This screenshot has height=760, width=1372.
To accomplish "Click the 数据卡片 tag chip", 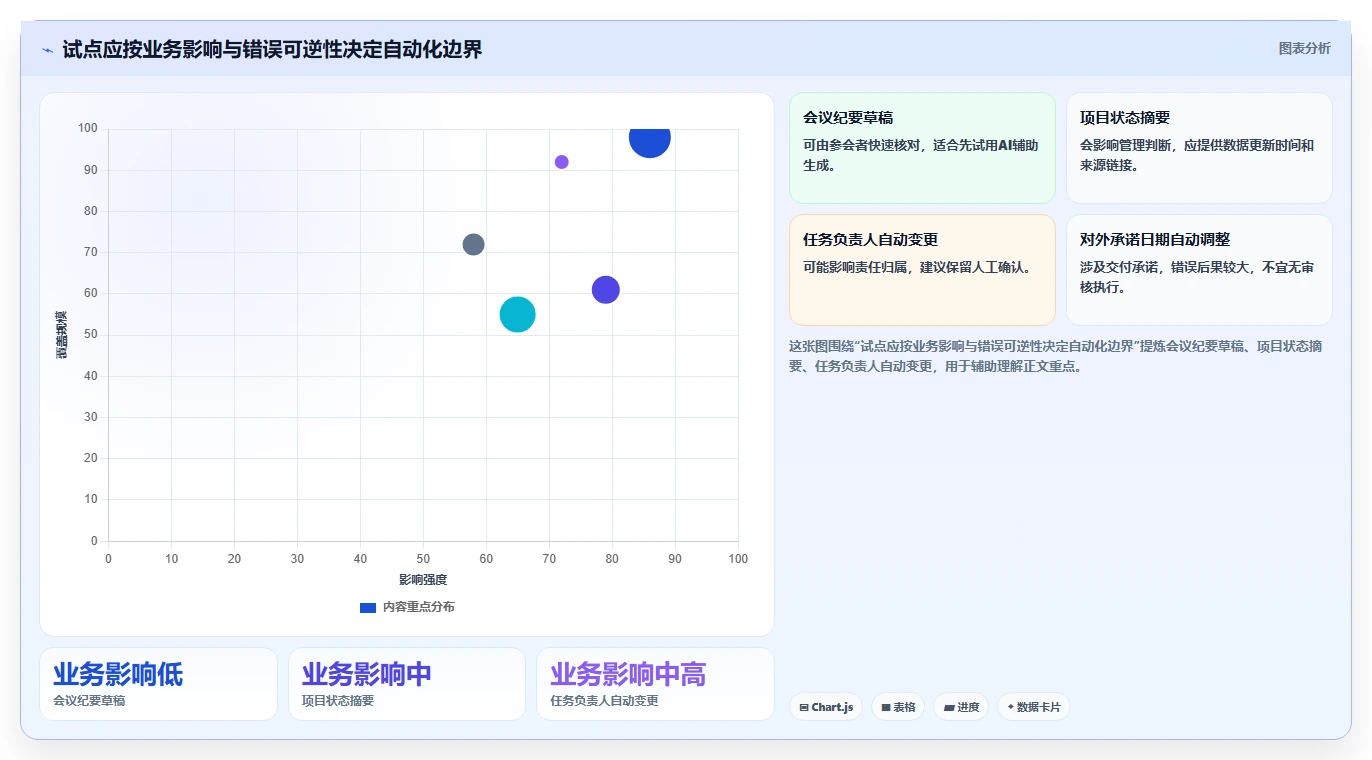I will [1034, 707].
